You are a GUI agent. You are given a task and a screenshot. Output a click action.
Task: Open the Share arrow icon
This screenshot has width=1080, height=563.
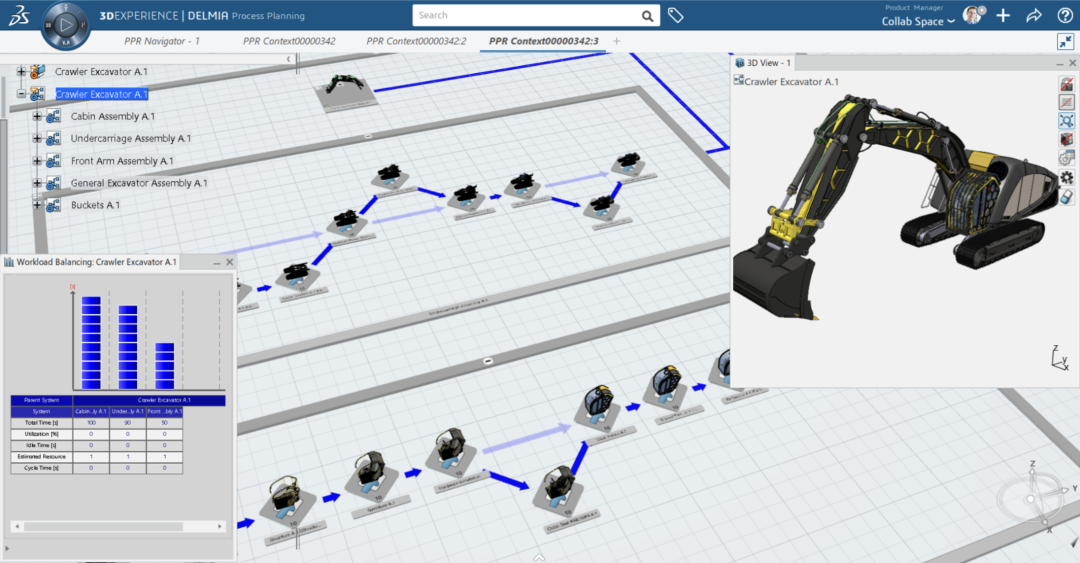[x=1034, y=16]
